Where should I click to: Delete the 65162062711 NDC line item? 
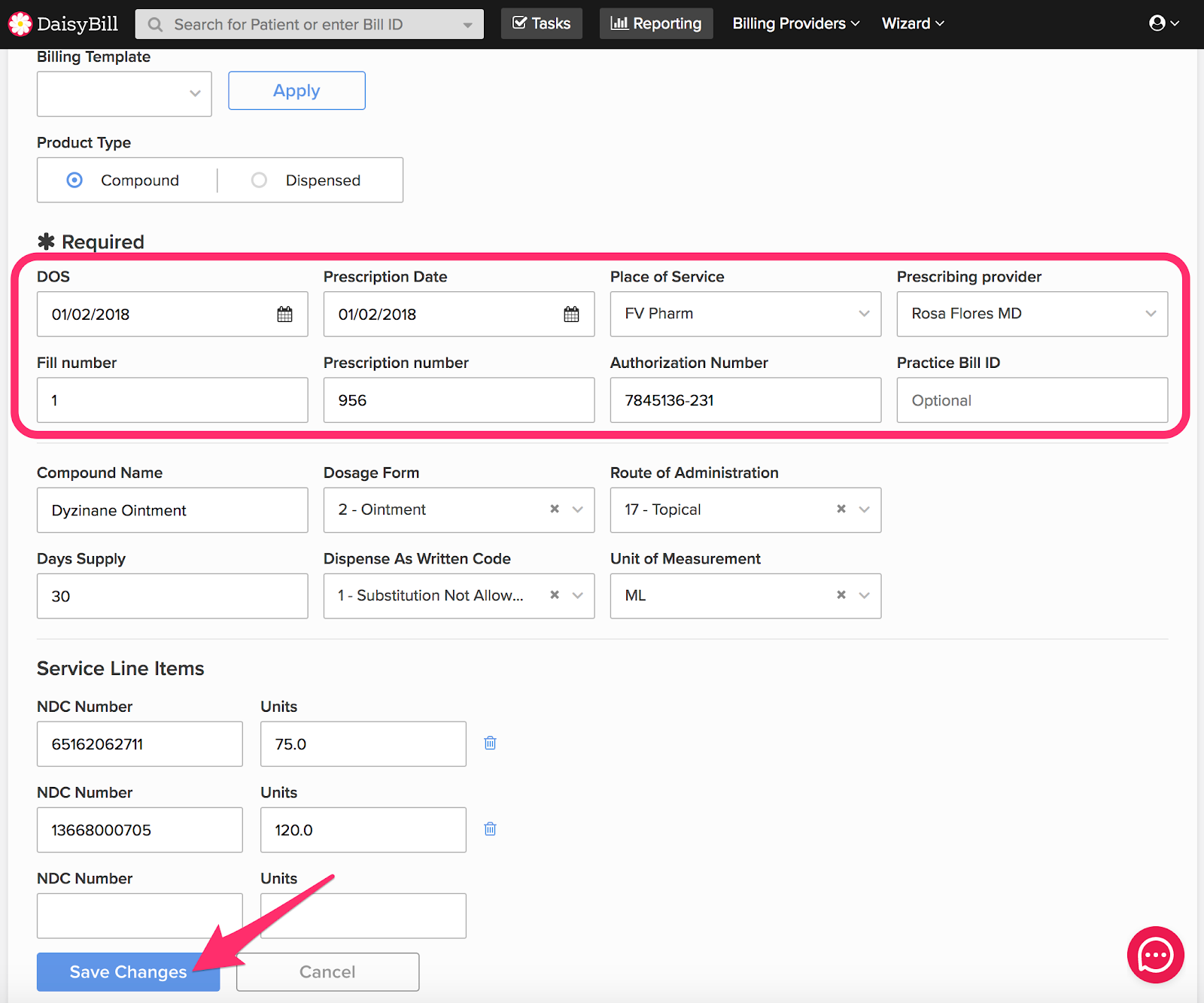[490, 743]
